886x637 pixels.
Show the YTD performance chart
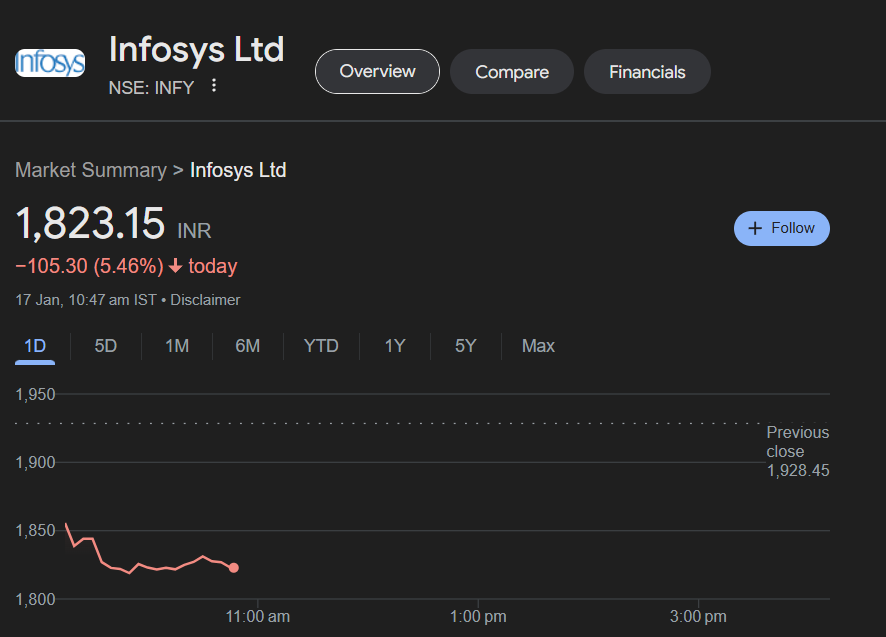321,345
